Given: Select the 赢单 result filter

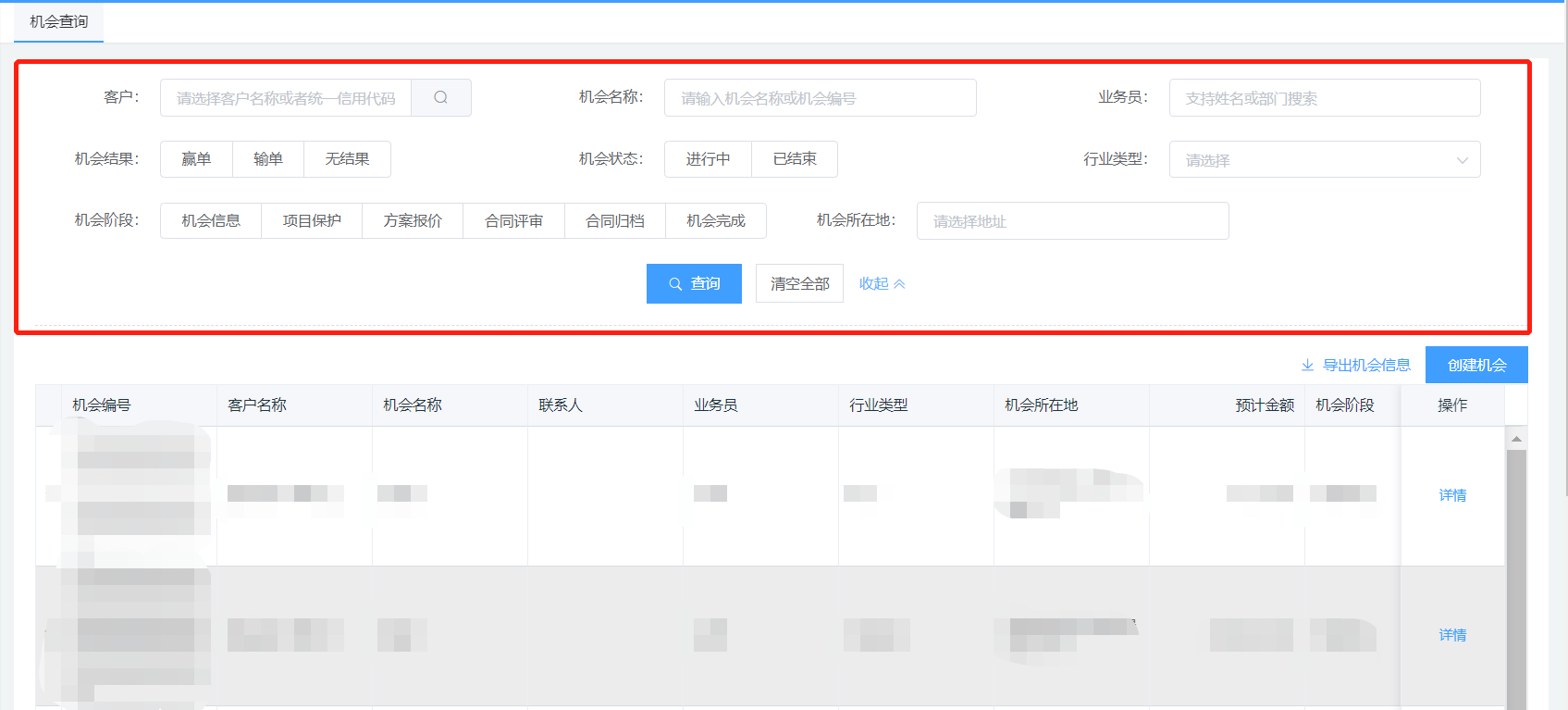Looking at the screenshot, I should (x=196, y=159).
